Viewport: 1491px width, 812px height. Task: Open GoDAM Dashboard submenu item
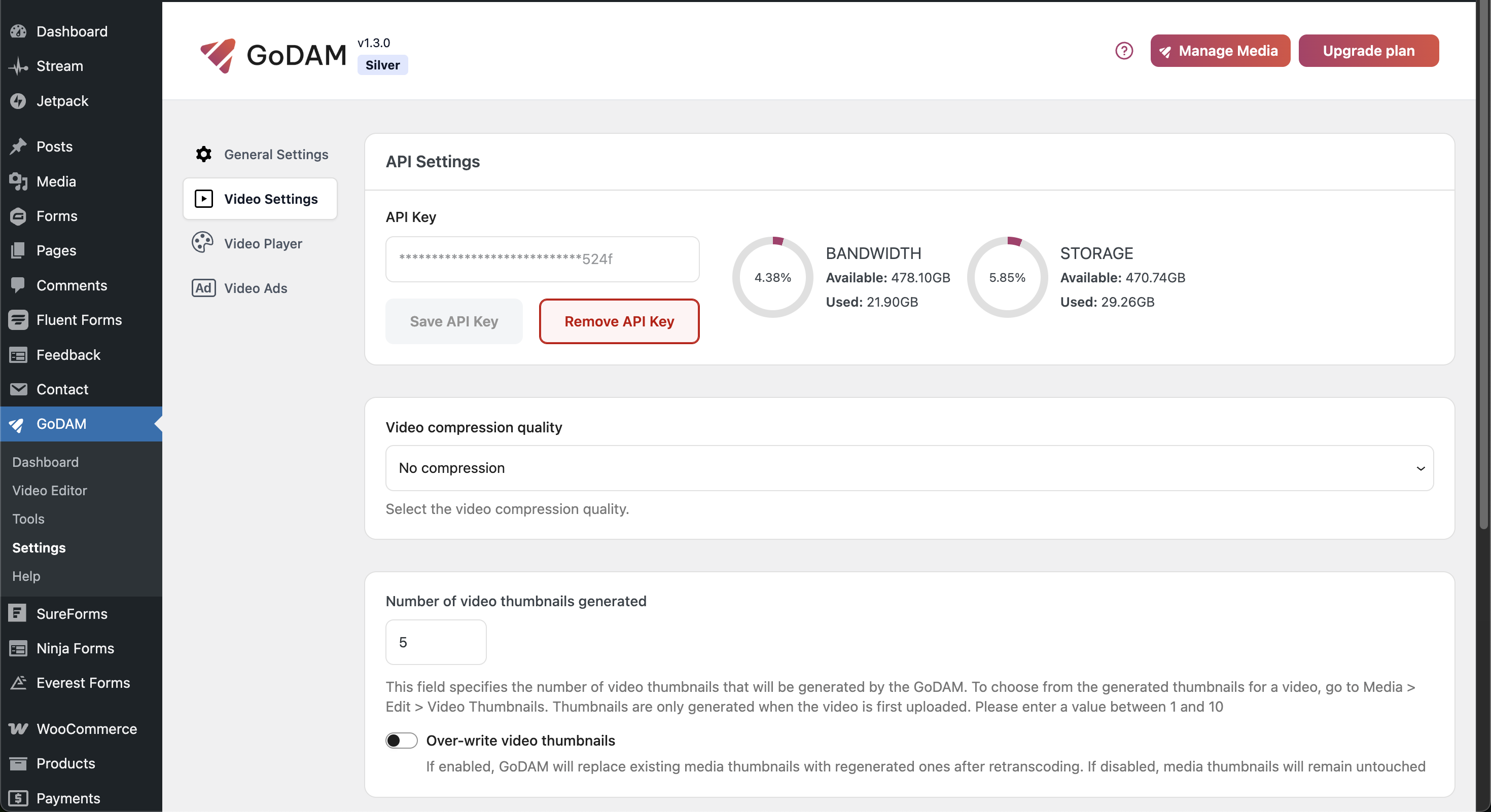(45, 462)
